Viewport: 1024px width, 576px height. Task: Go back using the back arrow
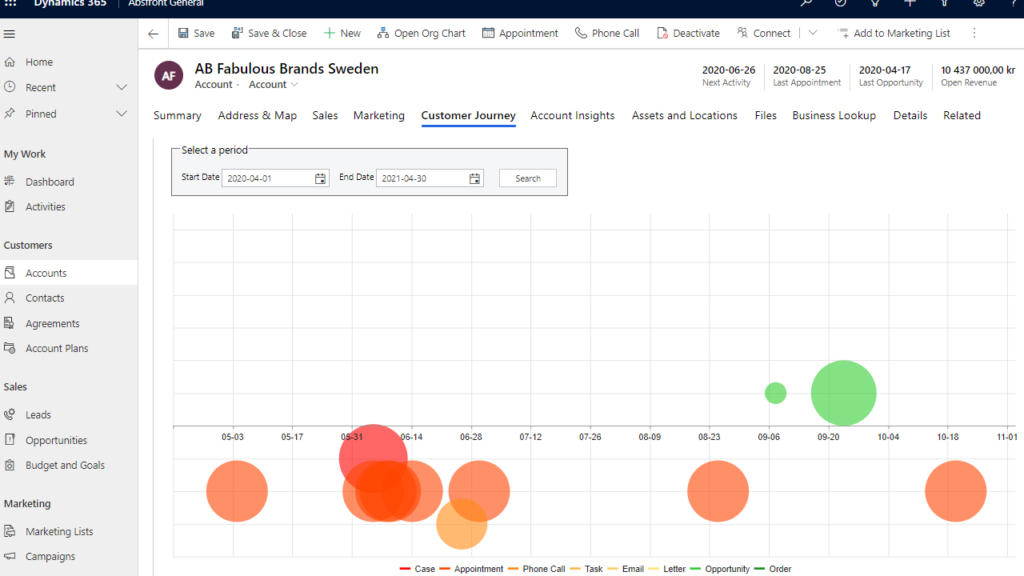[153, 34]
